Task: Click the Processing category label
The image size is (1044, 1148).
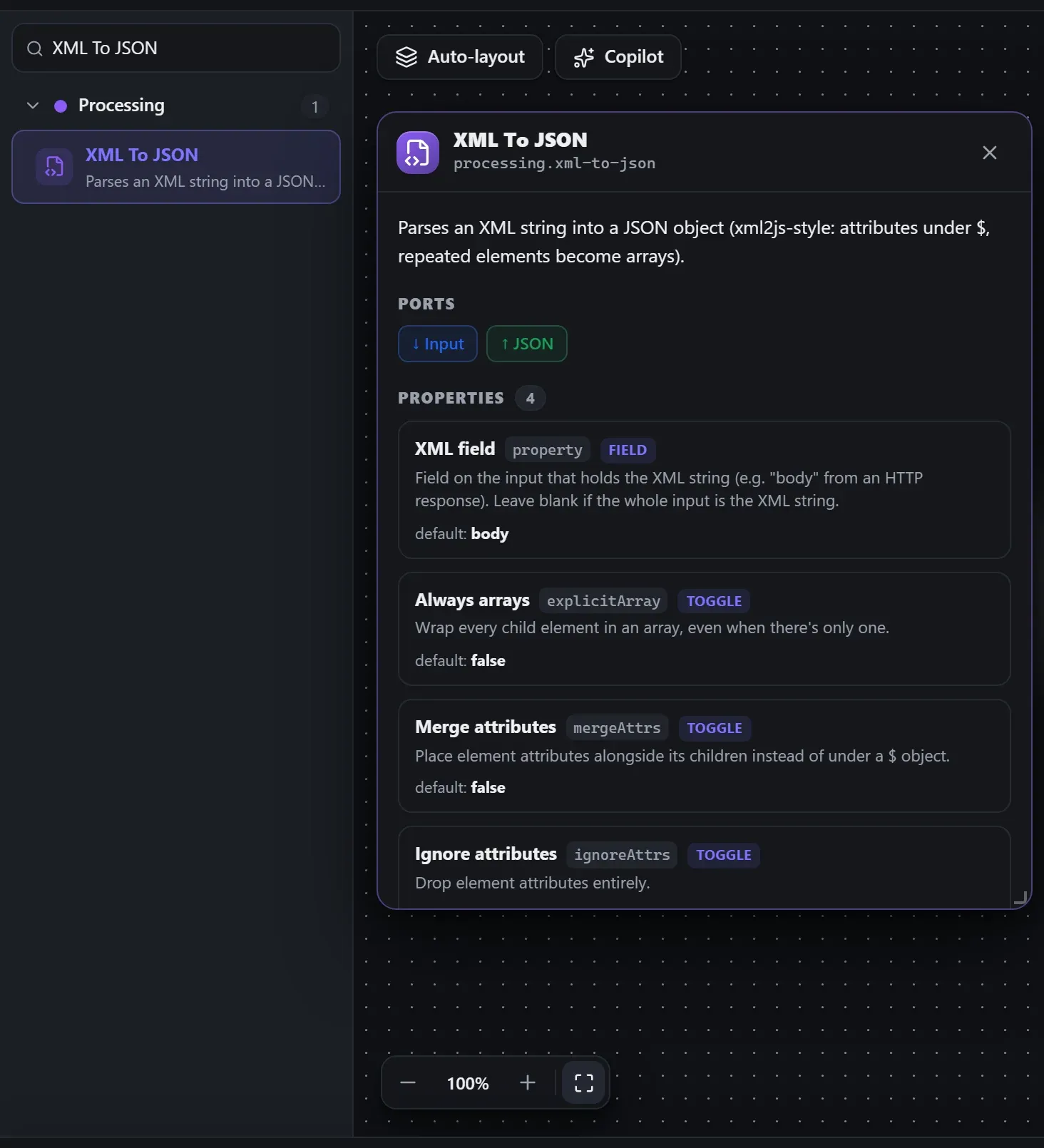Action: (121, 106)
